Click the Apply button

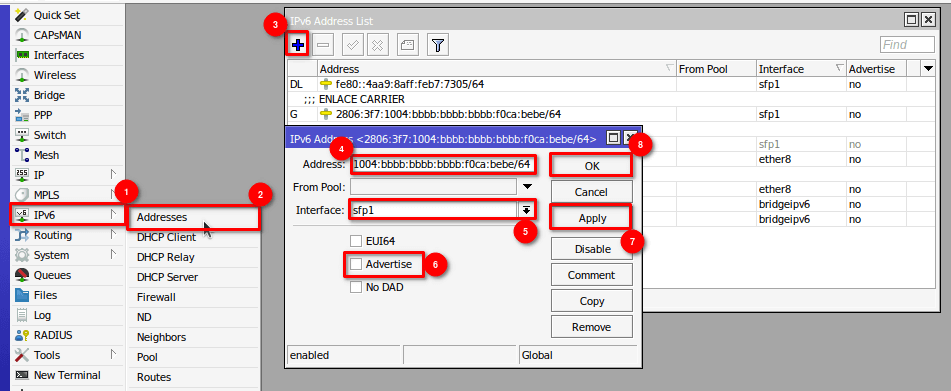(591, 218)
